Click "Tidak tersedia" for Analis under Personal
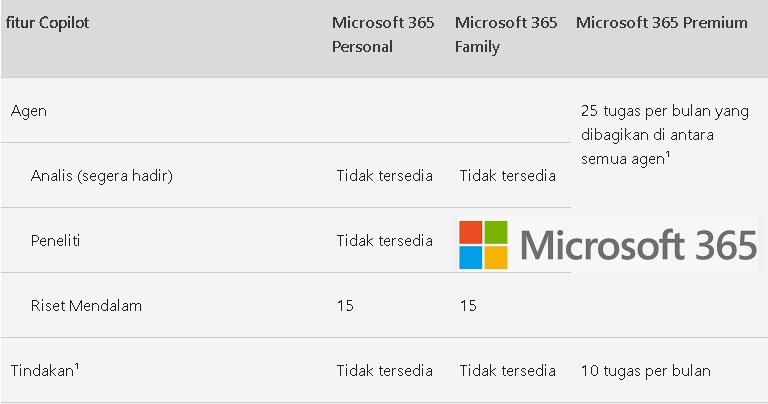Viewport: 768px width, 404px height. point(384,176)
